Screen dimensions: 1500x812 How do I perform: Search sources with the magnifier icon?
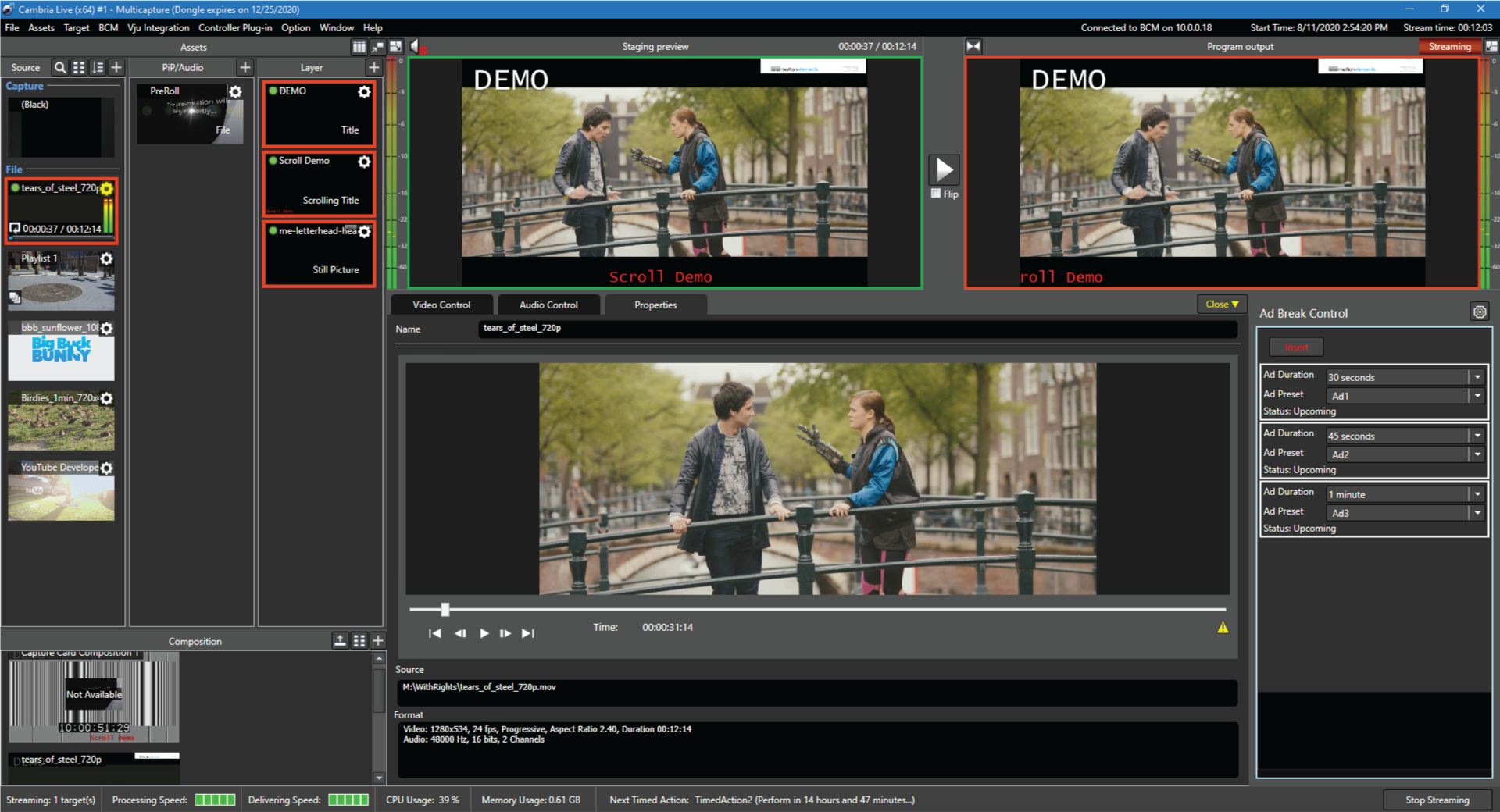point(60,67)
